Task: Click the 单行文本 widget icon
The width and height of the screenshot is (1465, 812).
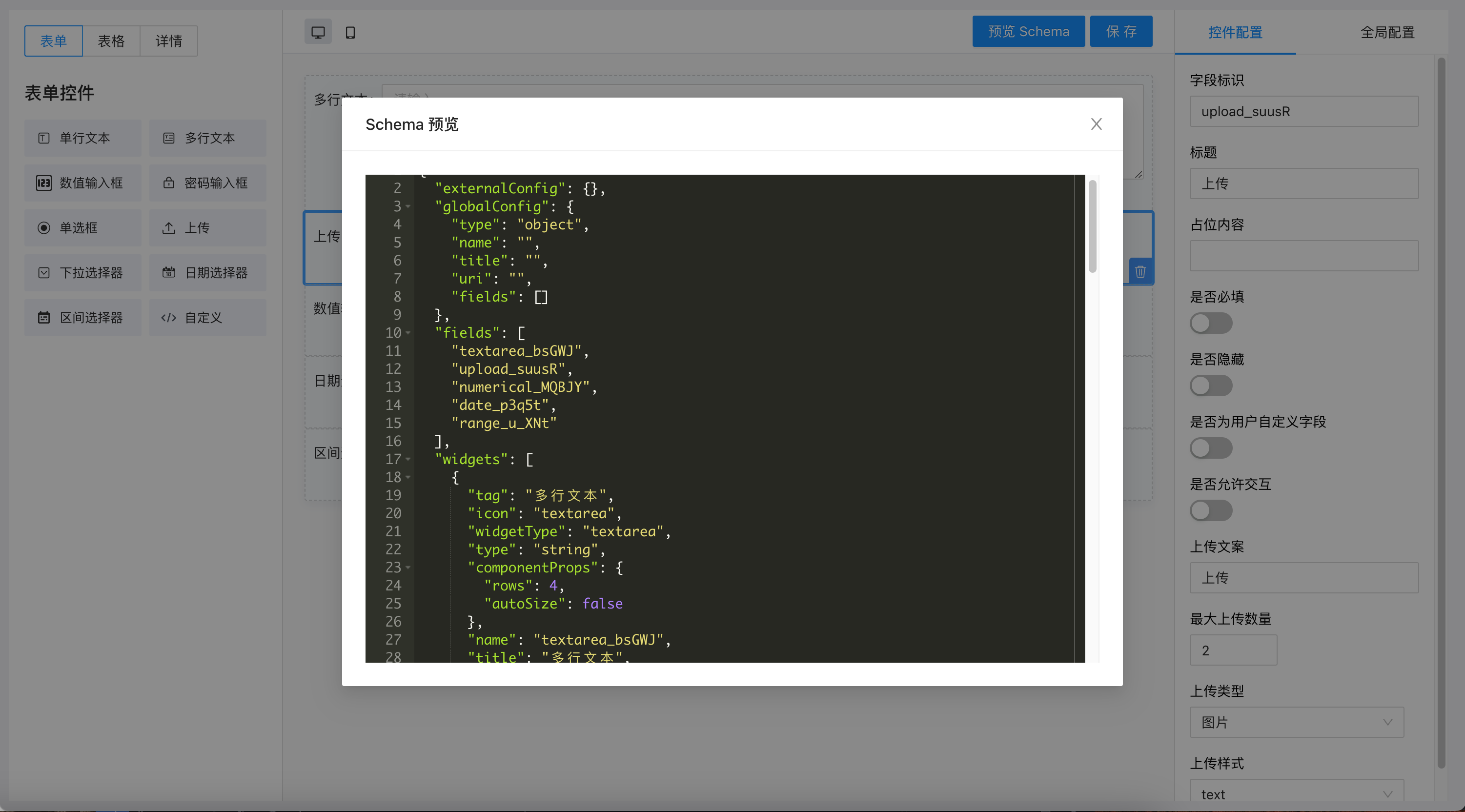Action: pyautogui.click(x=44, y=138)
